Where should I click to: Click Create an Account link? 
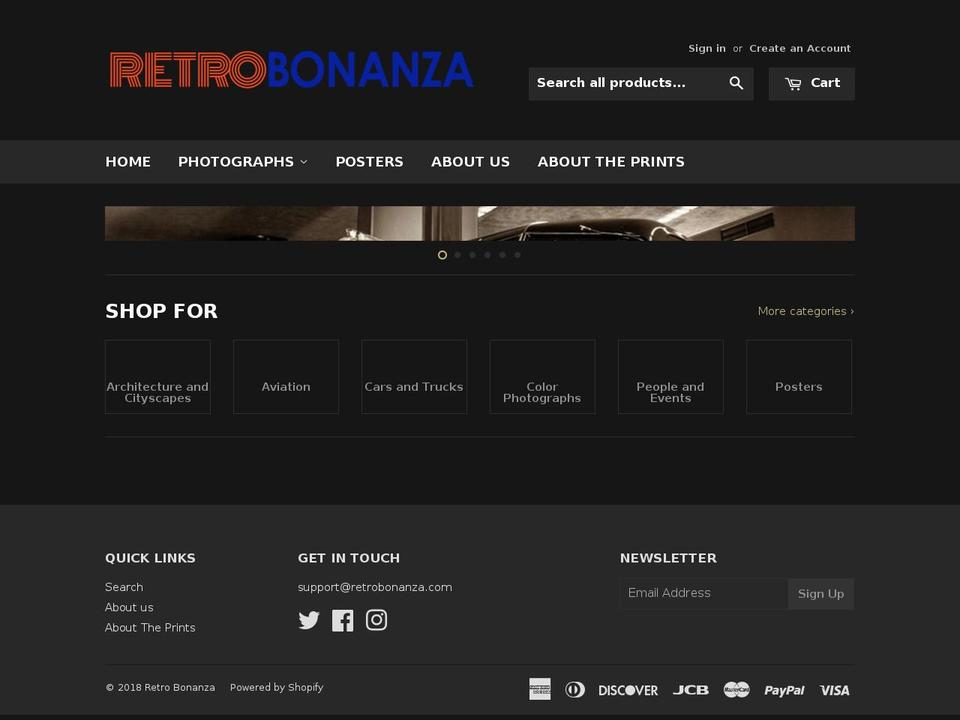(800, 48)
